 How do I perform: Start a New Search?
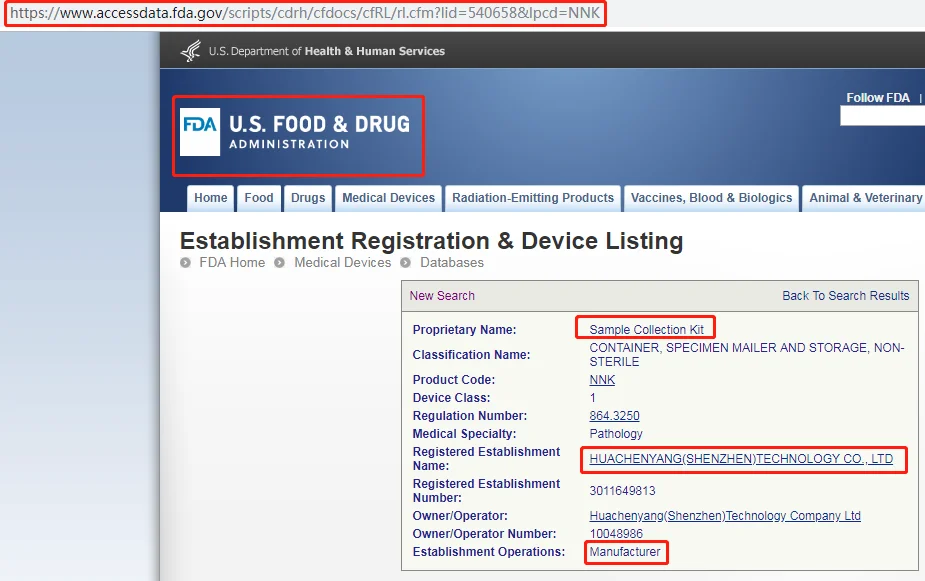point(442,296)
